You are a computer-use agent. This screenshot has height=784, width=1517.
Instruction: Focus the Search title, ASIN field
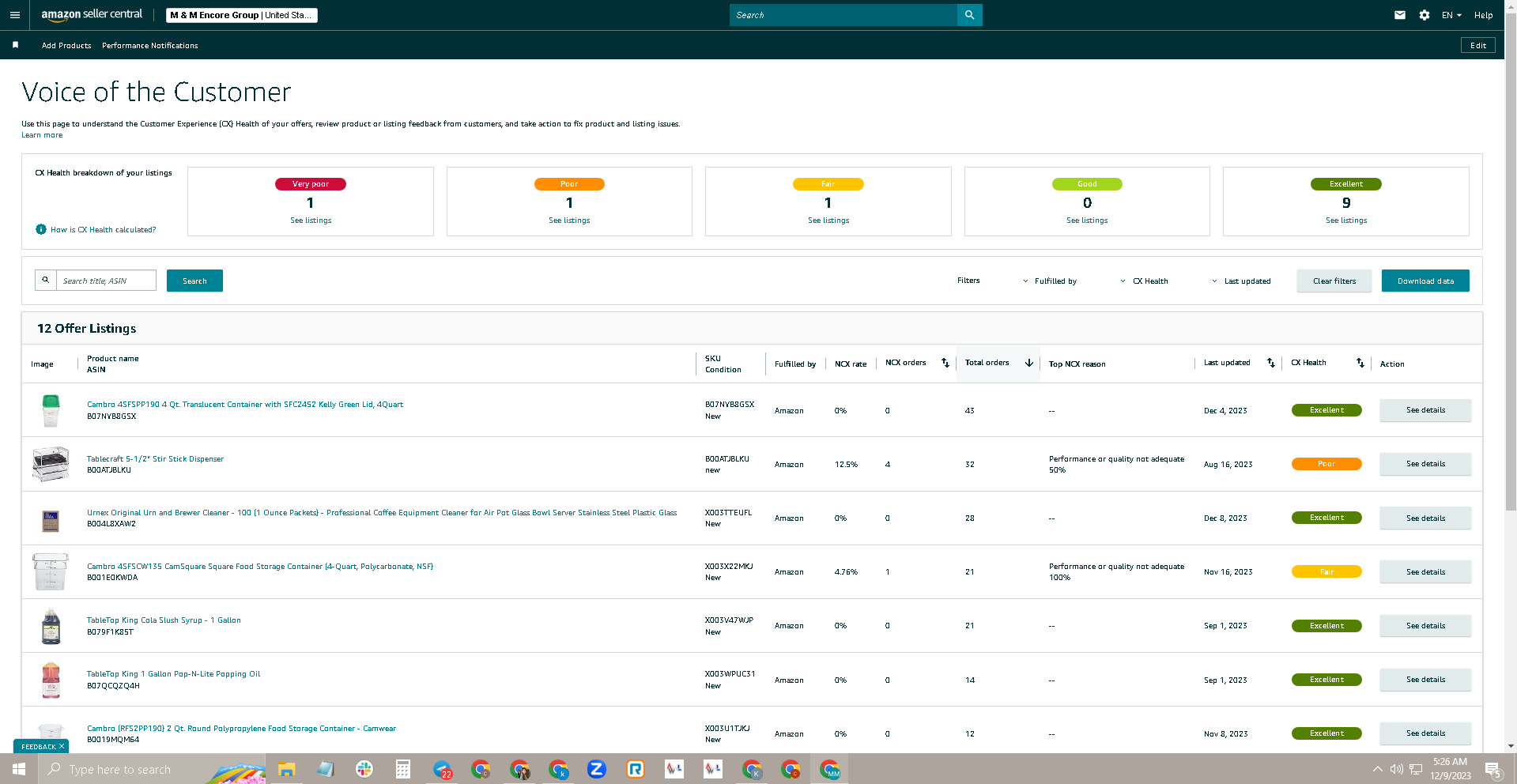point(106,281)
